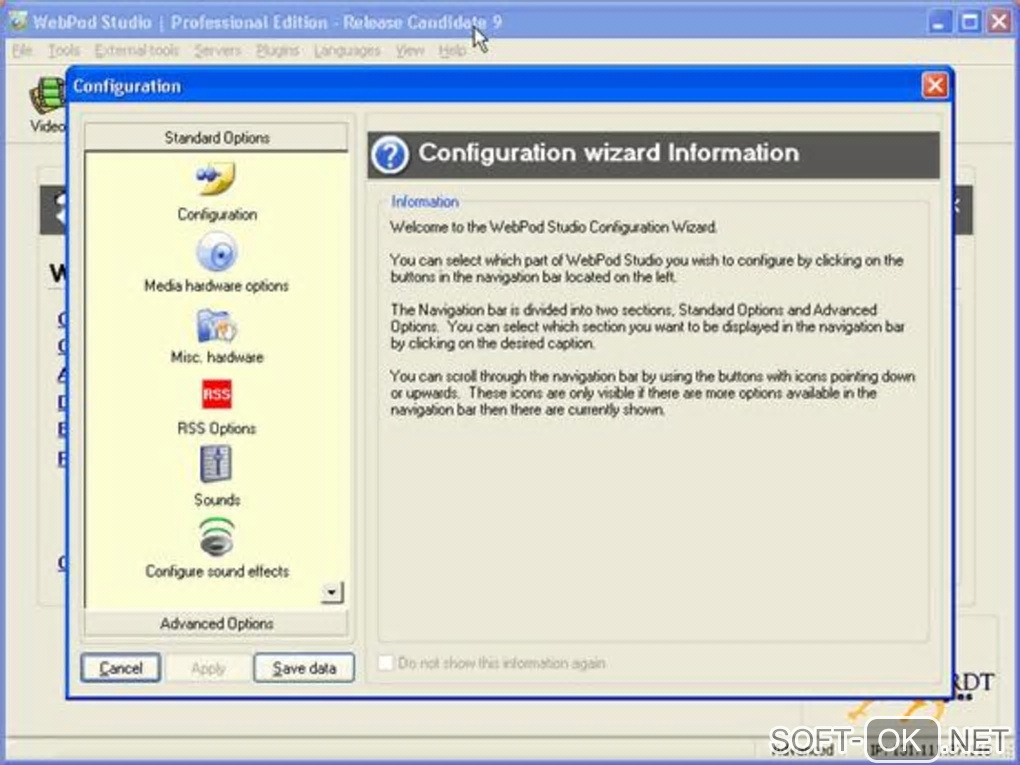Image resolution: width=1020 pixels, height=765 pixels.
Task: Click the 'Configuration' label in navigation bar
Action: coord(217,214)
